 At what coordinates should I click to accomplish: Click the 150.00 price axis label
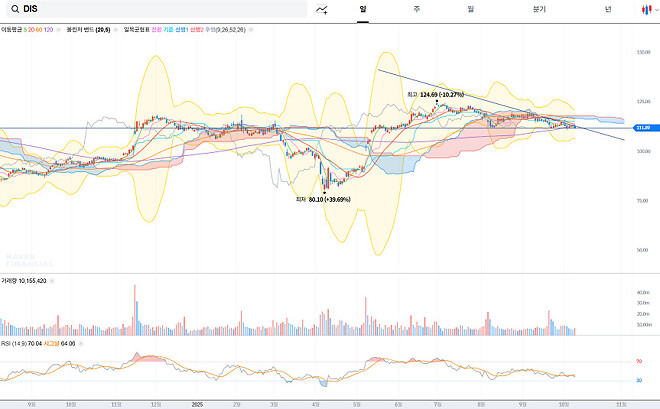(x=644, y=52)
